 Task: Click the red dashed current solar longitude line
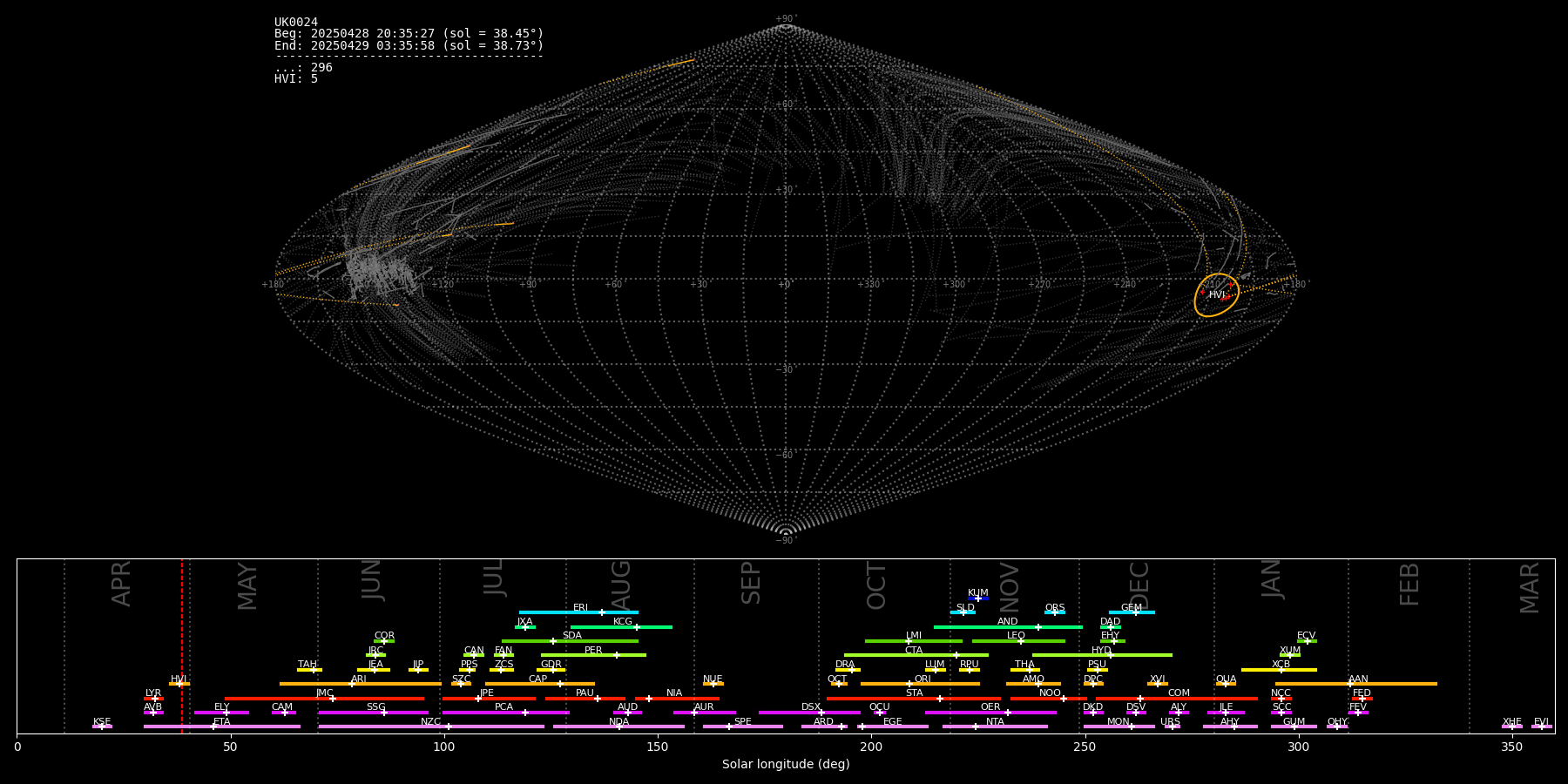pos(182,645)
